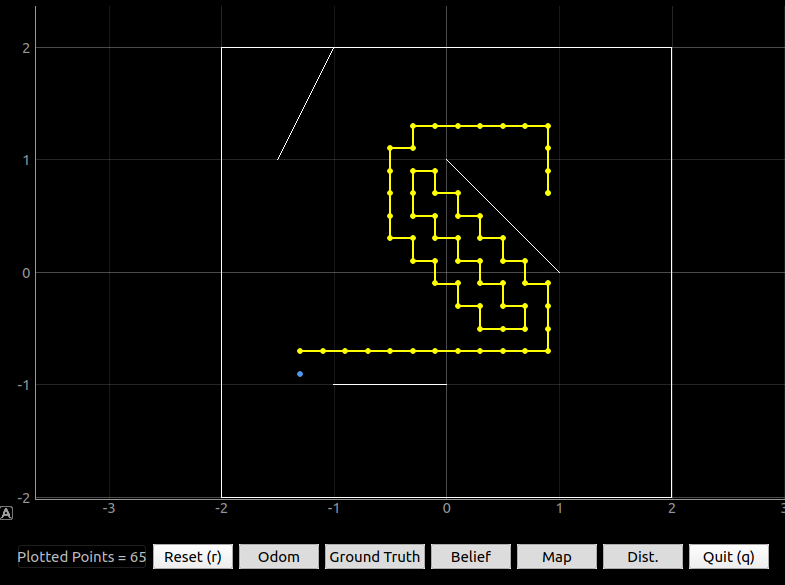Click the Quit (q) button
Image resolution: width=785 pixels, height=585 pixels.
click(728, 557)
